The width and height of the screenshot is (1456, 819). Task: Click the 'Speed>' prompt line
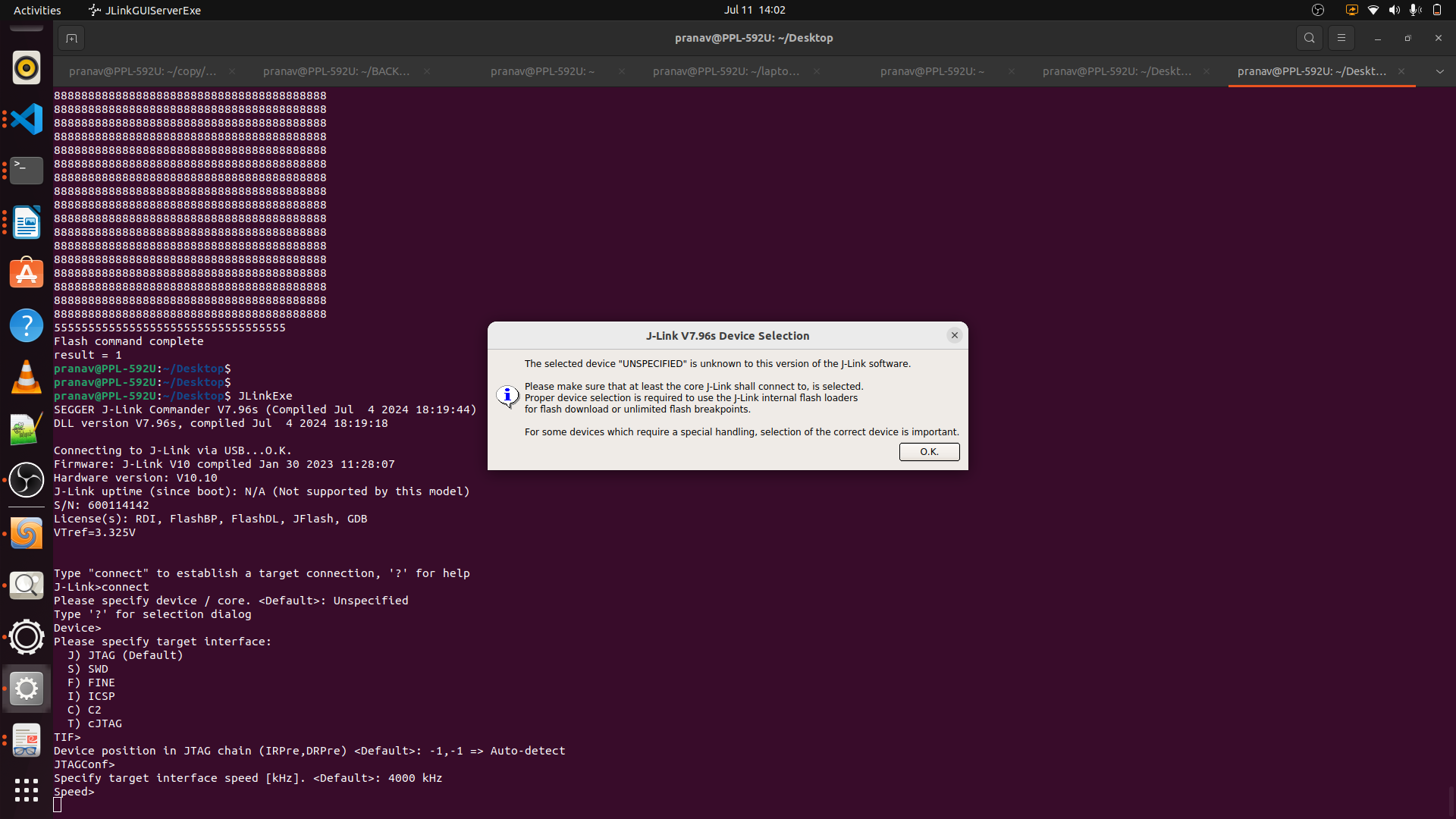74,792
